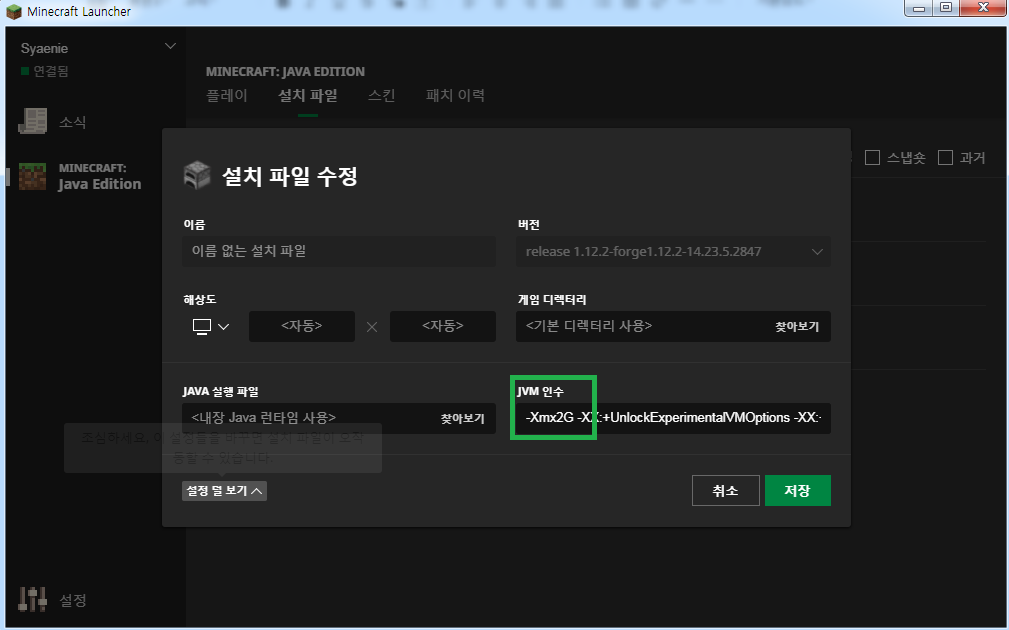Switch to the 플레이 tab
Image resolution: width=1009 pixels, height=630 pixels.
point(227,95)
